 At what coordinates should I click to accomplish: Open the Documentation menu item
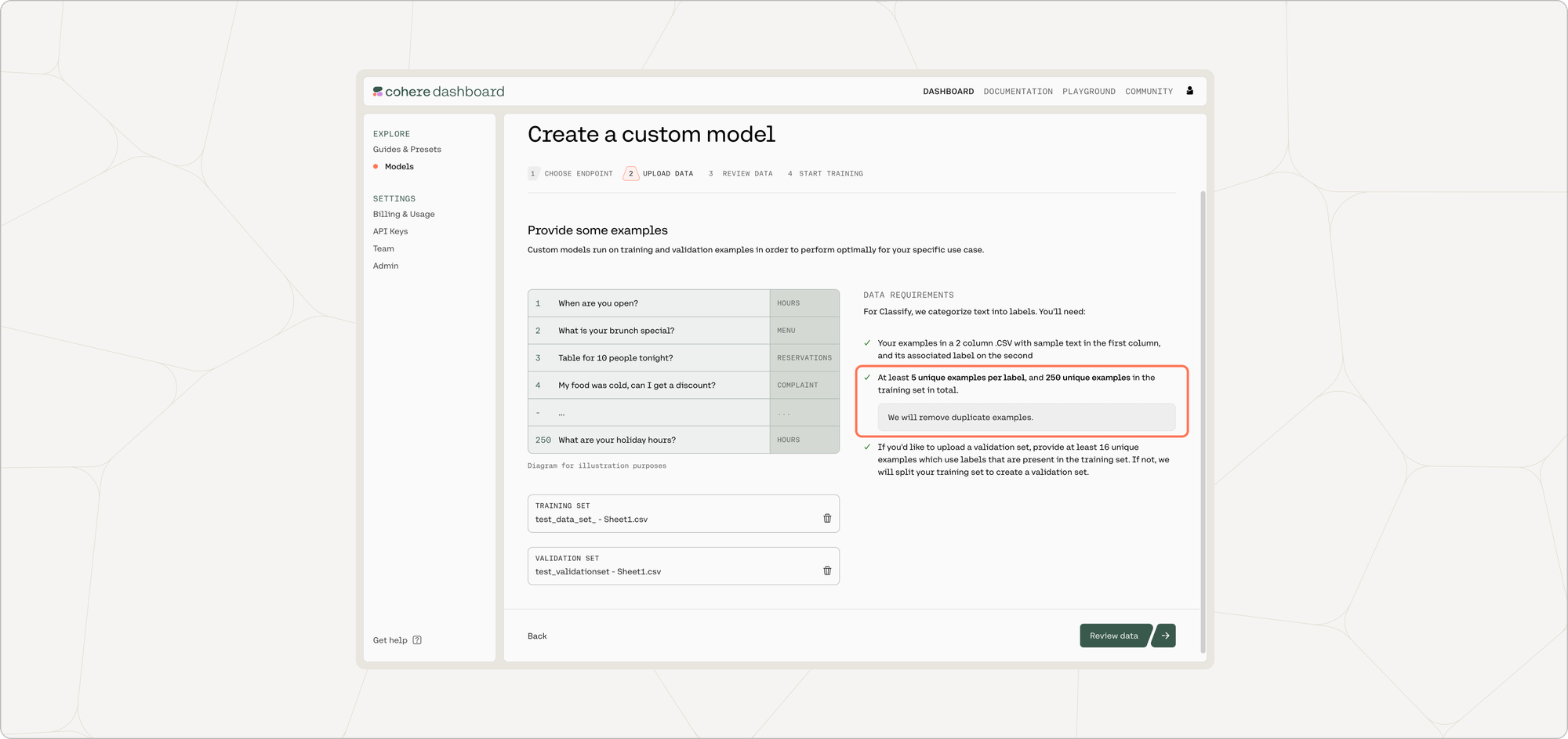(x=1018, y=92)
